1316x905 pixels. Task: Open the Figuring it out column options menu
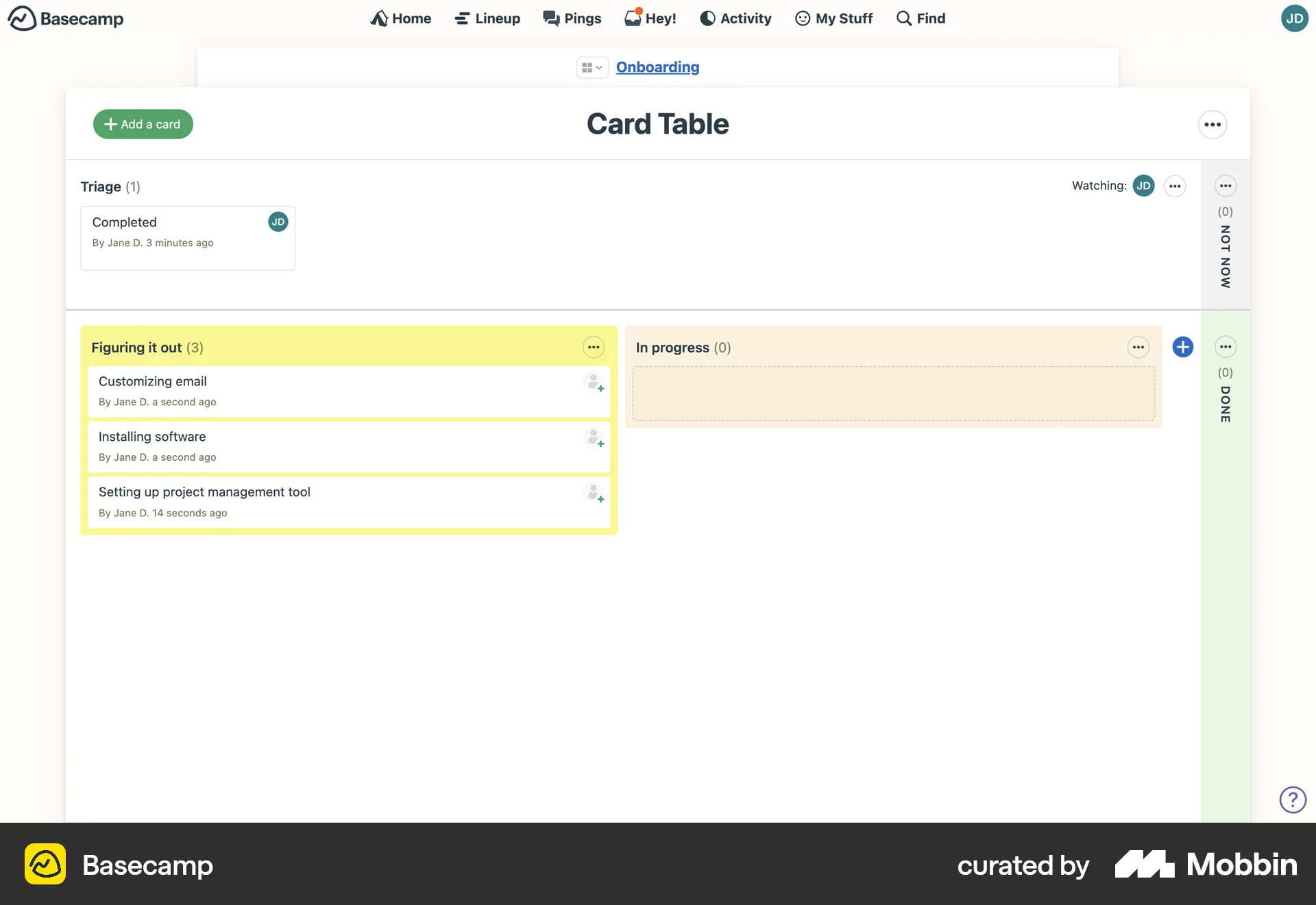pyautogui.click(x=593, y=347)
